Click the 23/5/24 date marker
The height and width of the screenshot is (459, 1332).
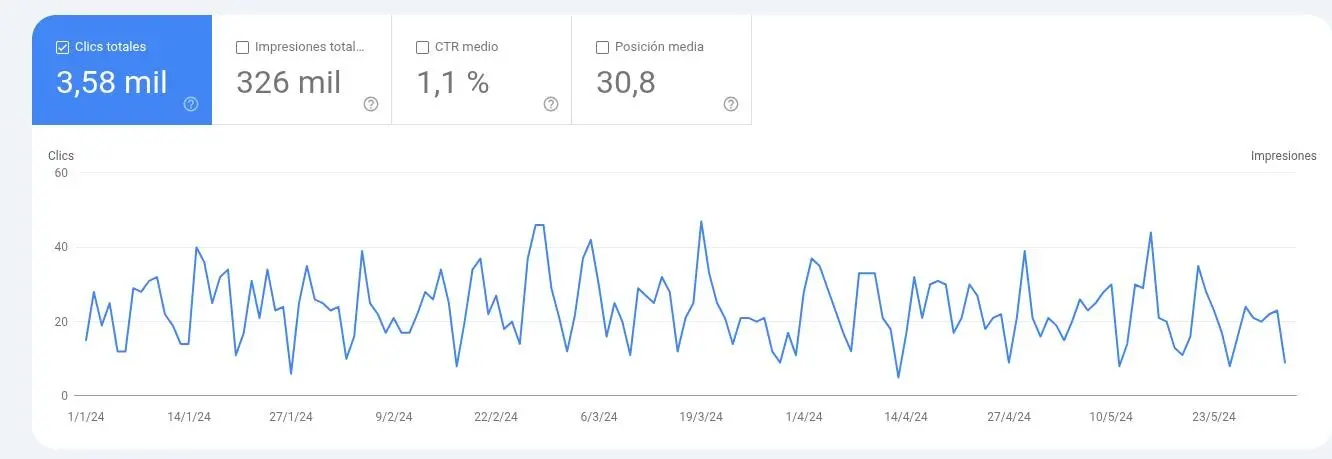pos(1214,417)
